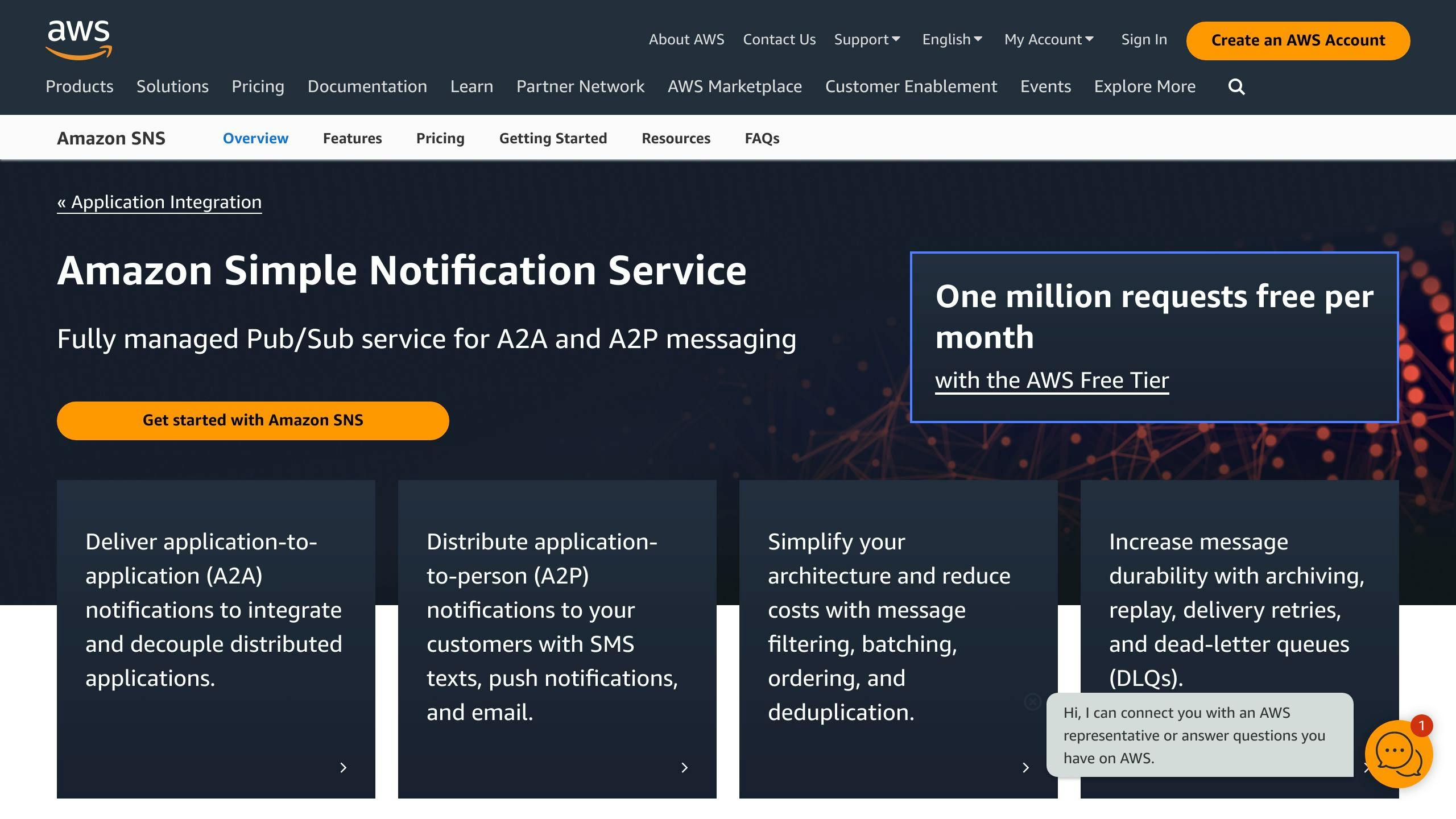1456x819 pixels.
Task: Open the orange chat bubble widget
Action: [1399, 754]
